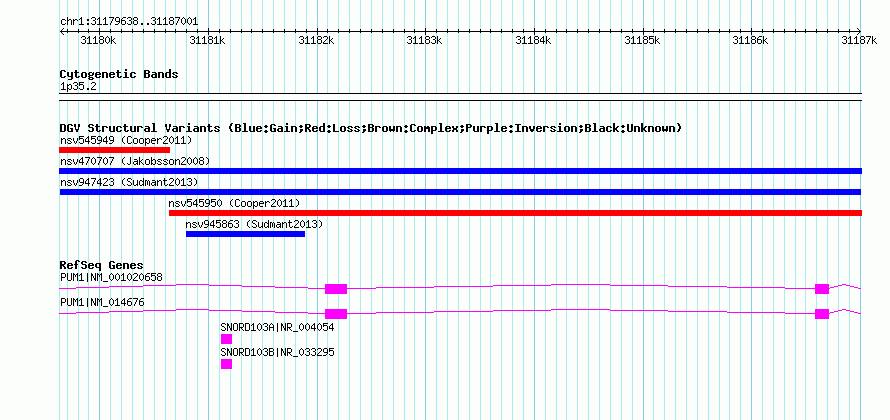The width and height of the screenshot is (890, 420).
Task: Click the red nsv545950 loss variant bar
Action: (x=515, y=213)
